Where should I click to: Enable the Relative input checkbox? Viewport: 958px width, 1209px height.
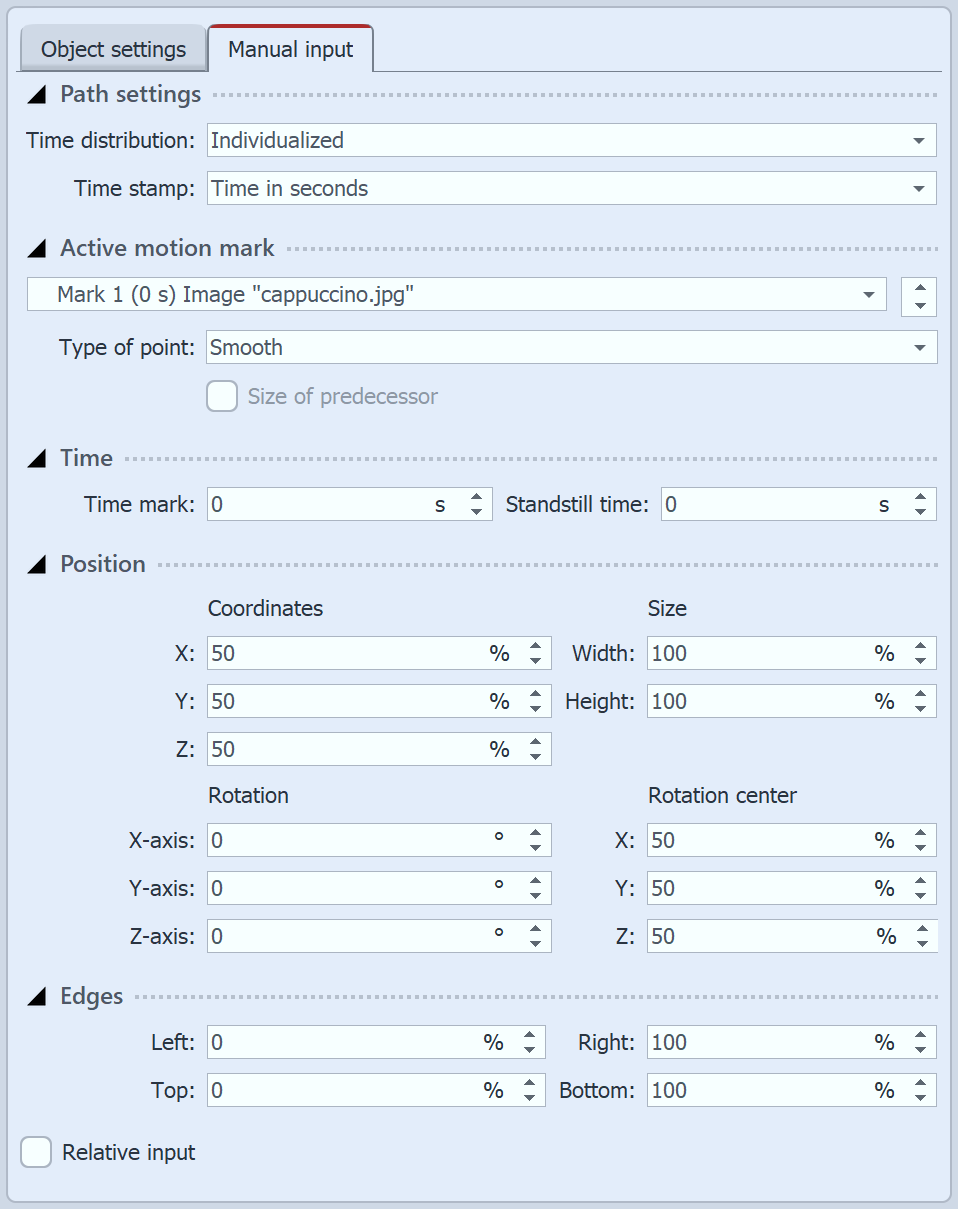point(36,1152)
